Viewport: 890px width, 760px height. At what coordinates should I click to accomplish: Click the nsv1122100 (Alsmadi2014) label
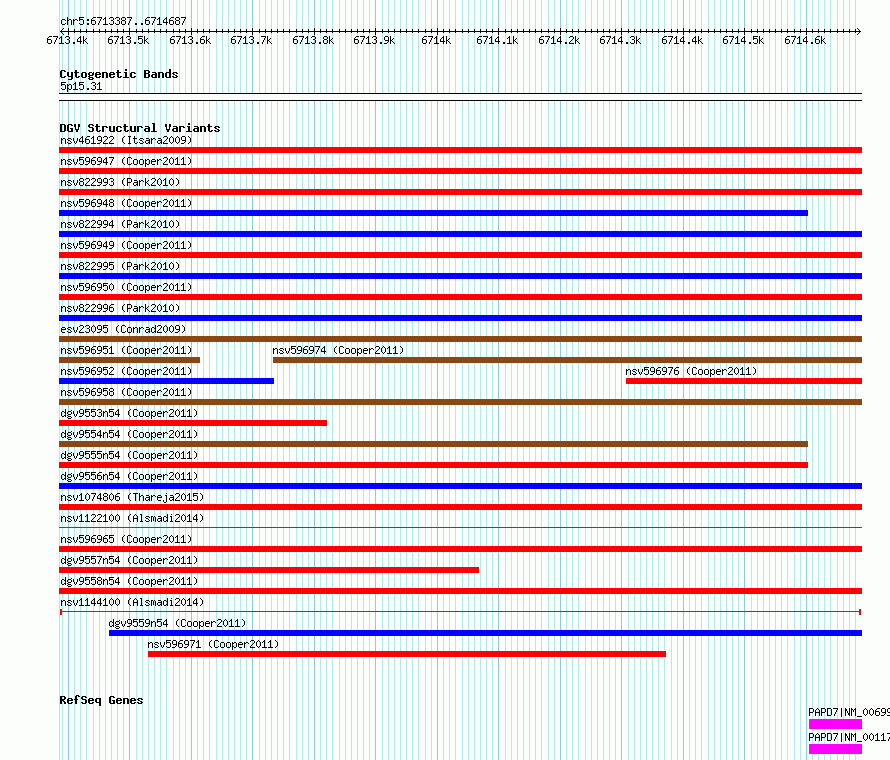(132, 518)
